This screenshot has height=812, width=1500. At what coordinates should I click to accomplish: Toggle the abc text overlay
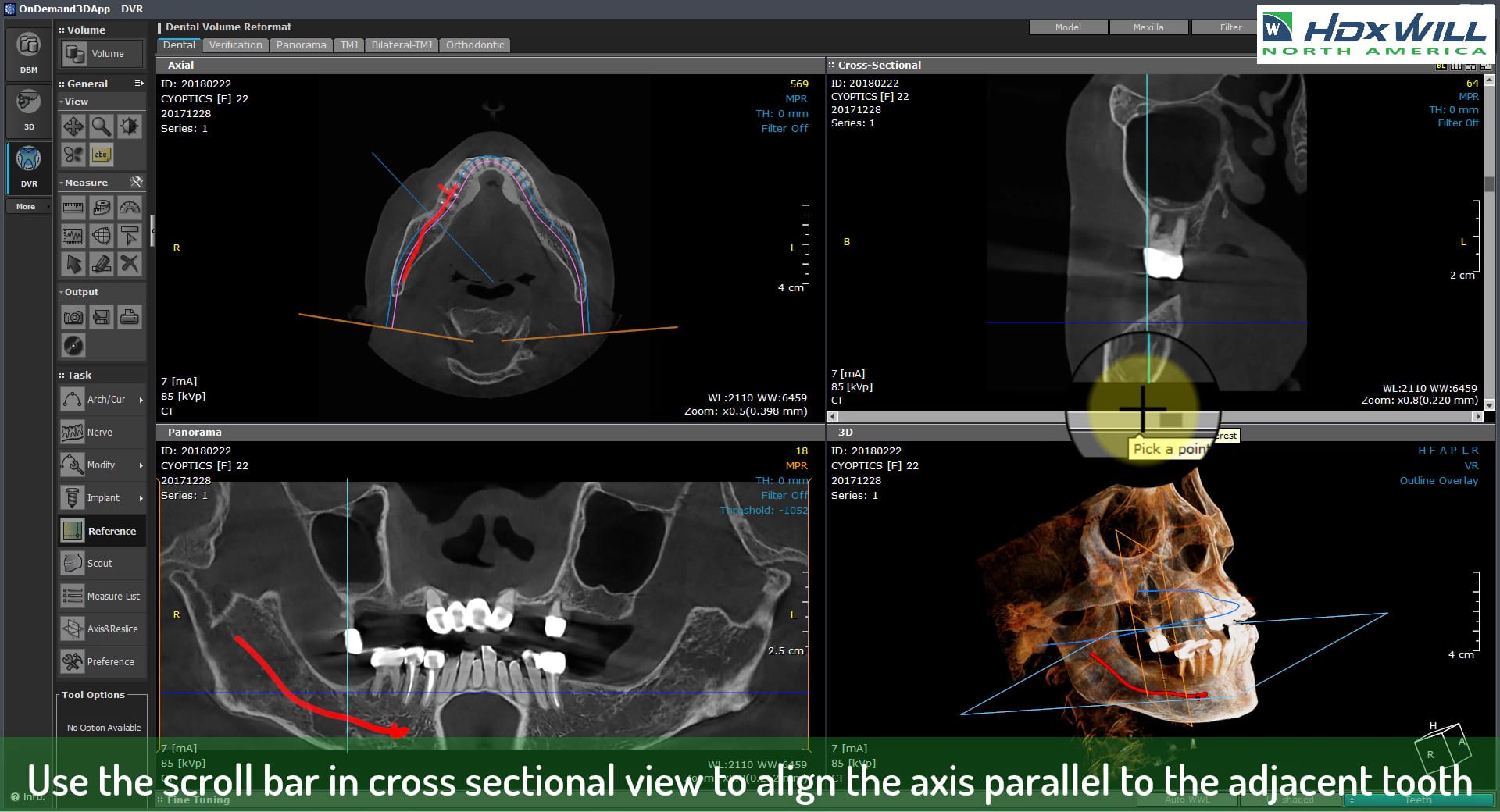point(102,155)
